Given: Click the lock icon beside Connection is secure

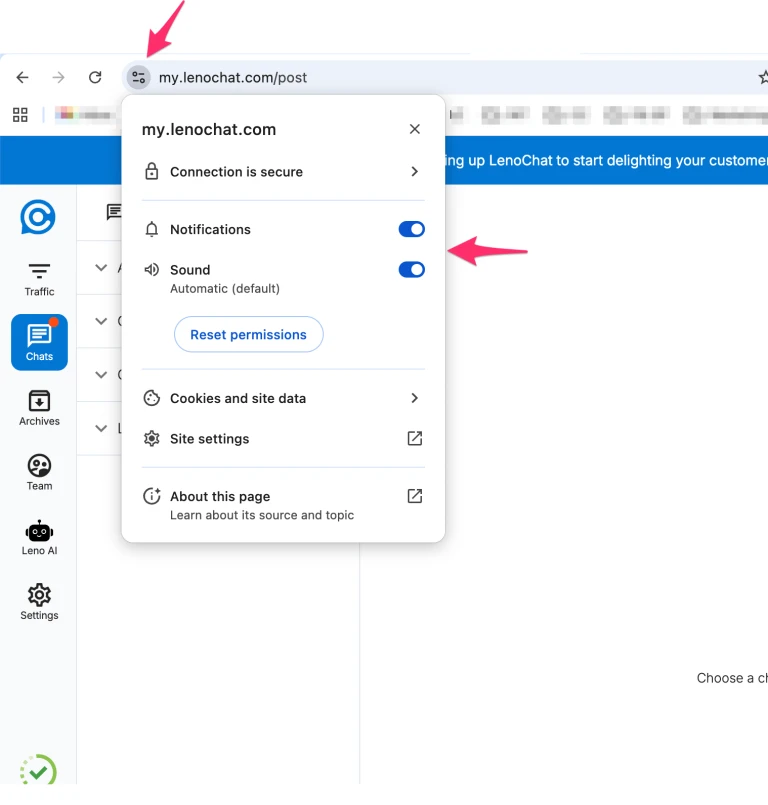Looking at the screenshot, I should point(151,171).
